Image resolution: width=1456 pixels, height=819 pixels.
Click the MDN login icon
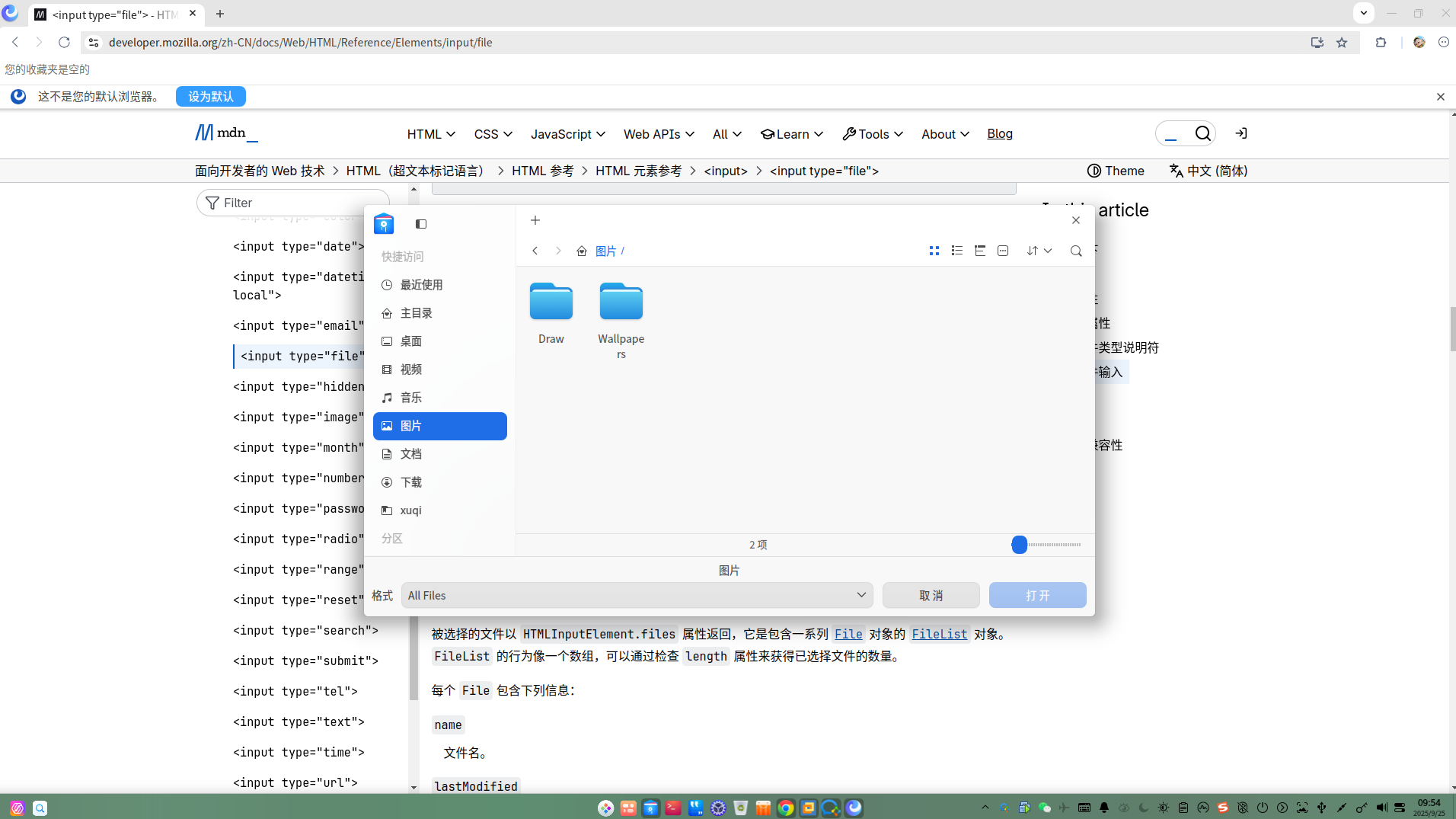(x=1241, y=133)
